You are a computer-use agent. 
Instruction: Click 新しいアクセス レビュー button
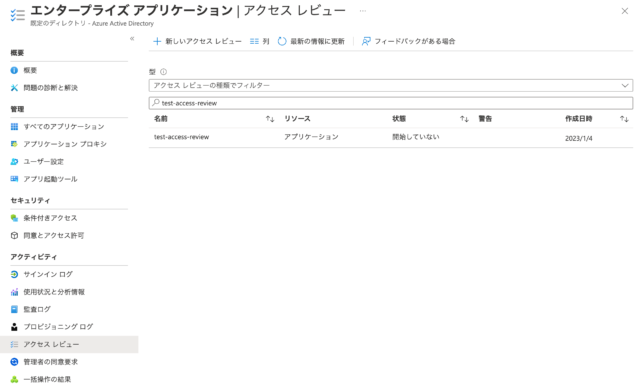click(198, 41)
